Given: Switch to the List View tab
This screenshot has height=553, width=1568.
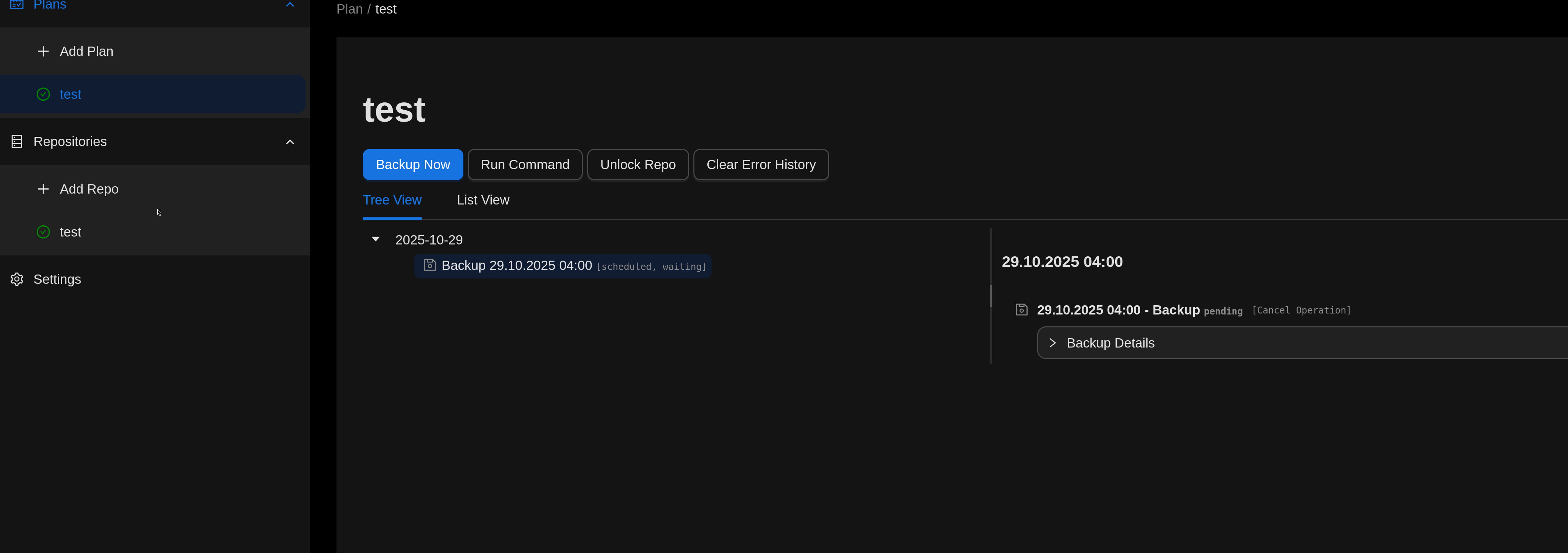Looking at the screenshot, I should [x=483, y=200].
